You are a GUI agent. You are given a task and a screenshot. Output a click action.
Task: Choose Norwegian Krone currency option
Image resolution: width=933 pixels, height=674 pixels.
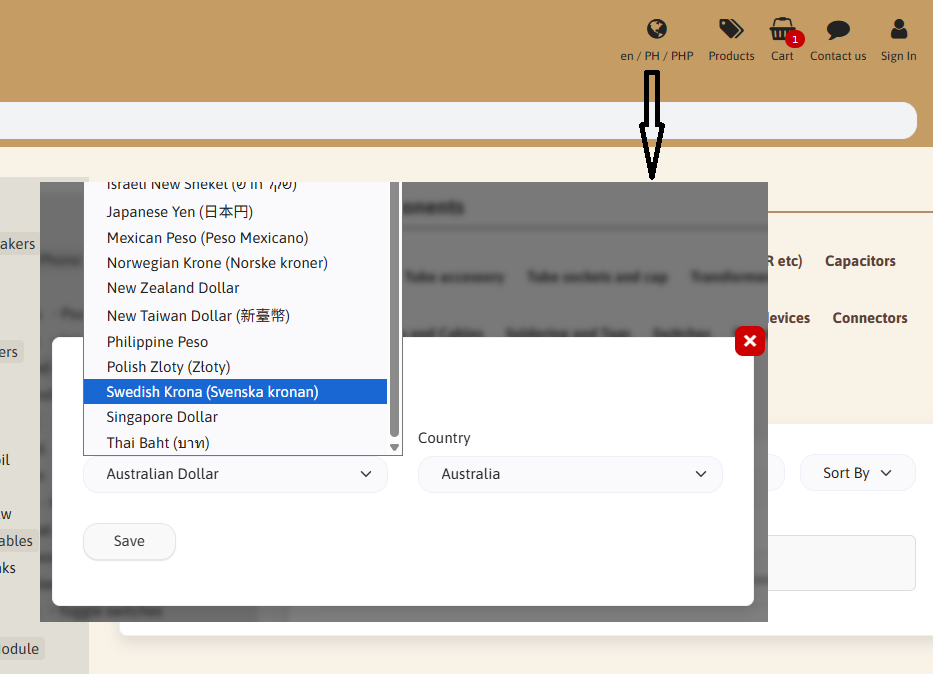(x=217, y=263)
